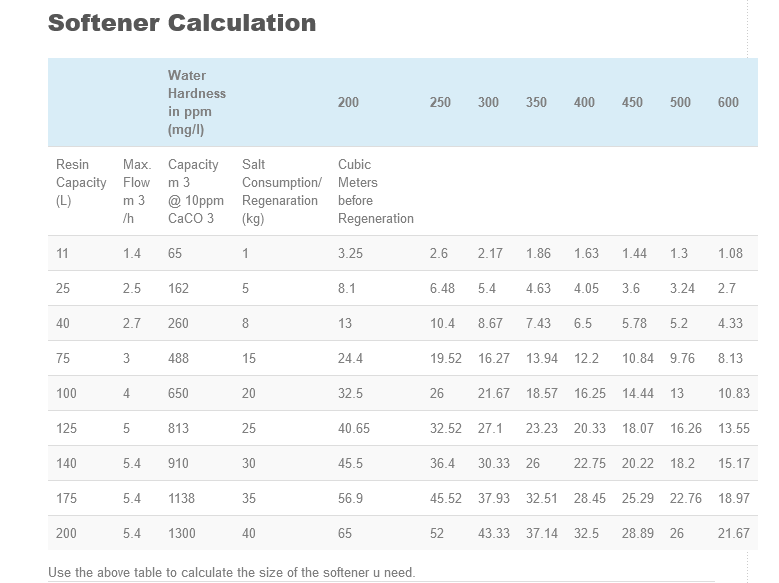Click the Max. Flow m3/h column label
The width and height of the screenshot is (779, 583).
tap(136, 191)
